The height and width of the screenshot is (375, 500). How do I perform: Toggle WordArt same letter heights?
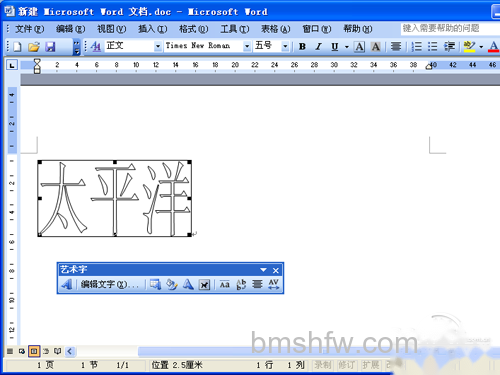(225, 284)
